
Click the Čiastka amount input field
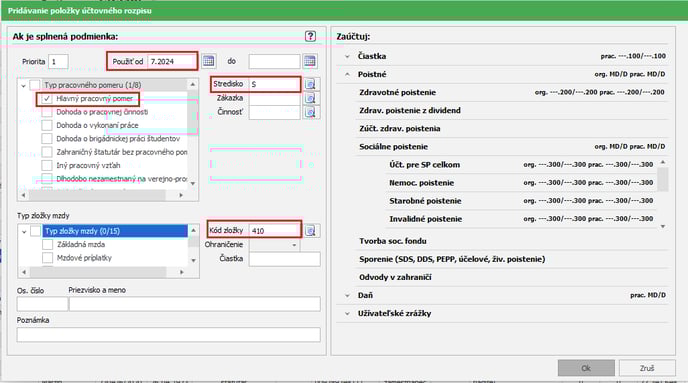[x=285, y=259]
